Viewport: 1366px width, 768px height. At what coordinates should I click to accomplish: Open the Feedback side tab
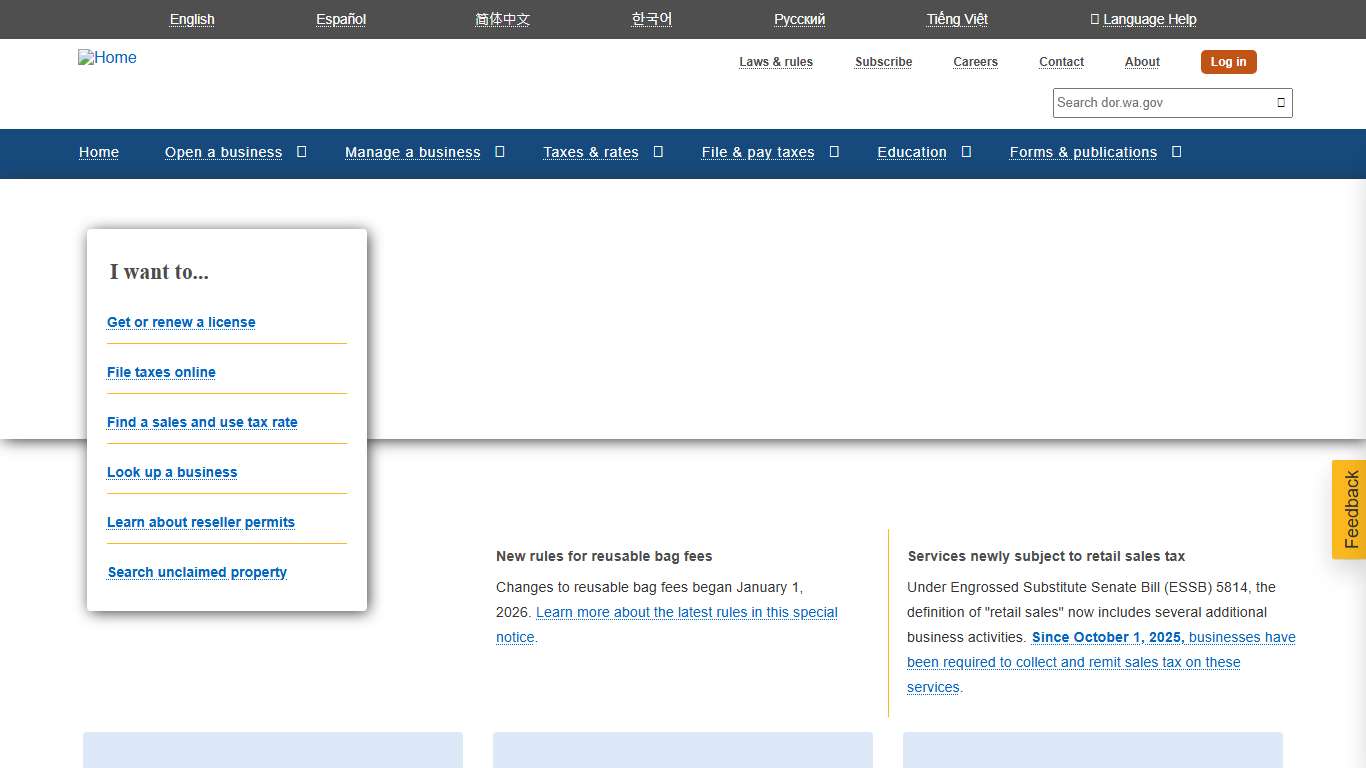(1350, 509)
